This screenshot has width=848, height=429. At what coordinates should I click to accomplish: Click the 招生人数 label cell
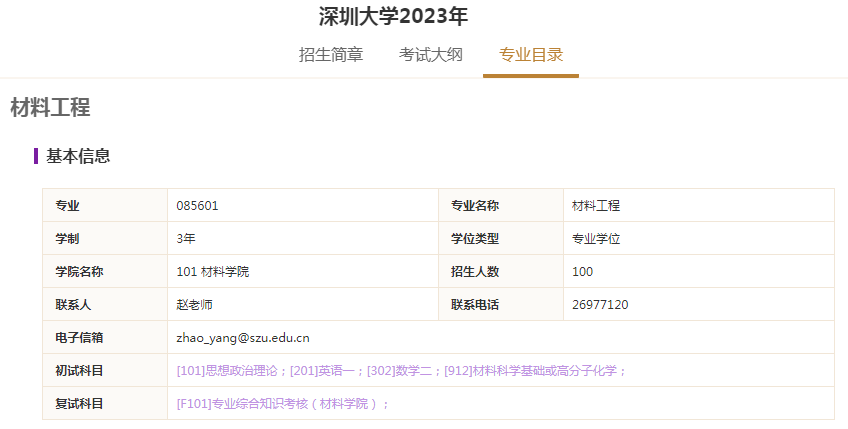tap(501, 272)
